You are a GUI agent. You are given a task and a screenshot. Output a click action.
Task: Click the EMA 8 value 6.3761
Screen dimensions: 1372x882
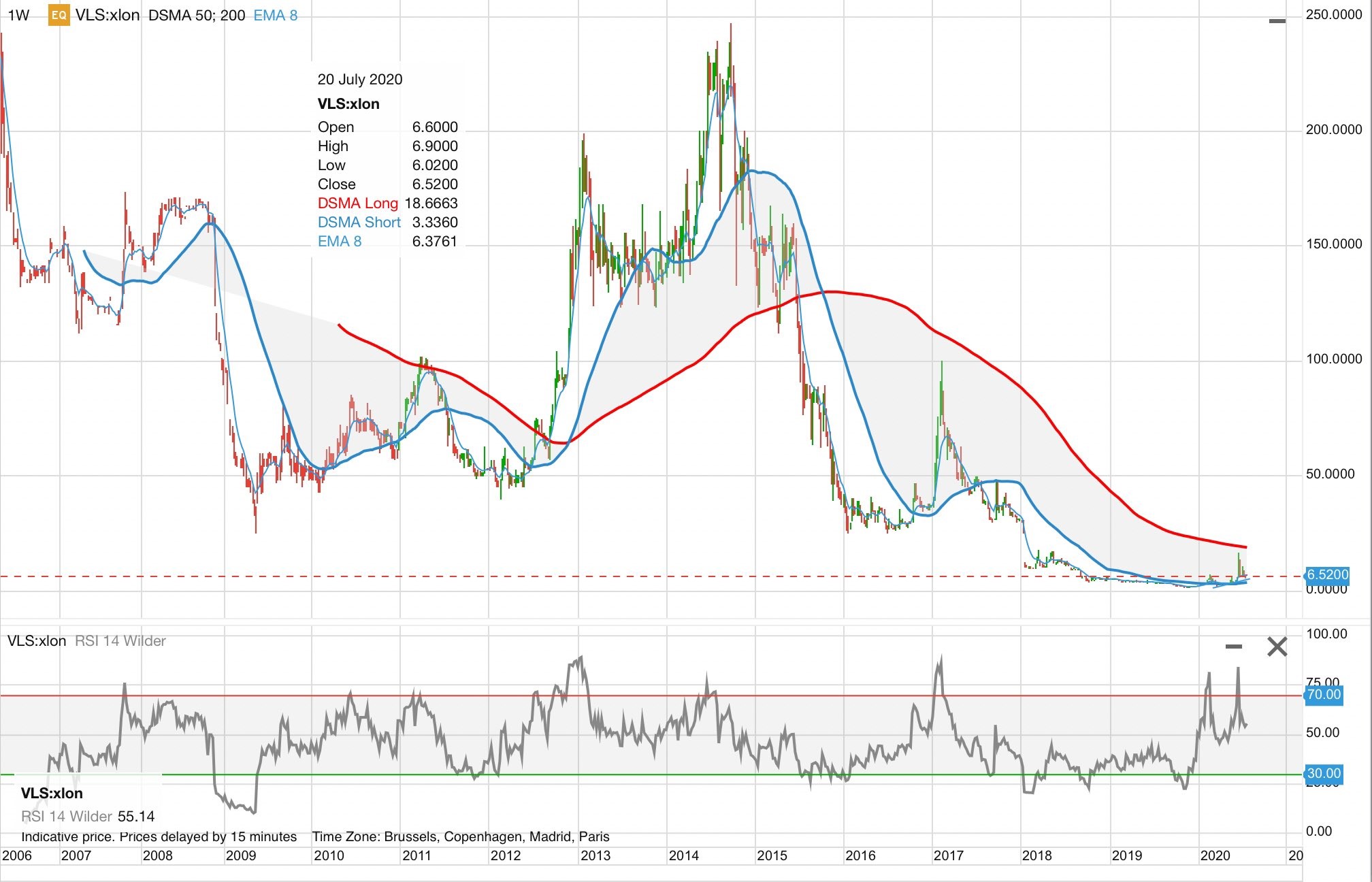point(435,241)
